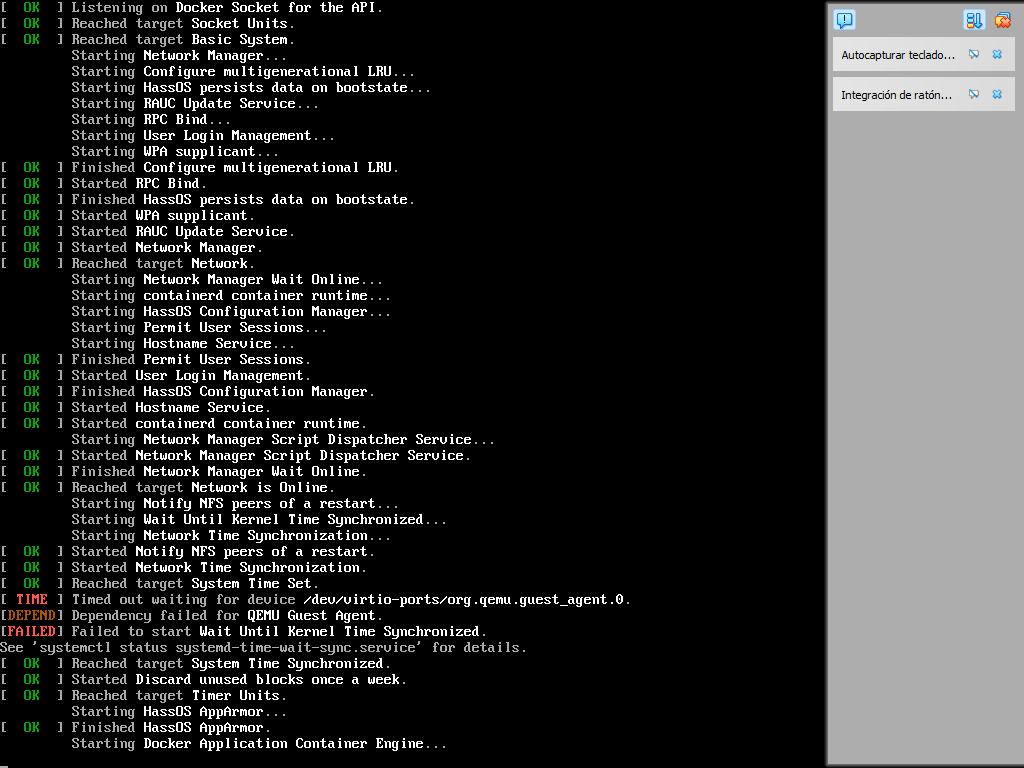
Task: Select the 'systemctl status systemd-time-wait-sync.service' hint line
Action: [x=263, y=648]
